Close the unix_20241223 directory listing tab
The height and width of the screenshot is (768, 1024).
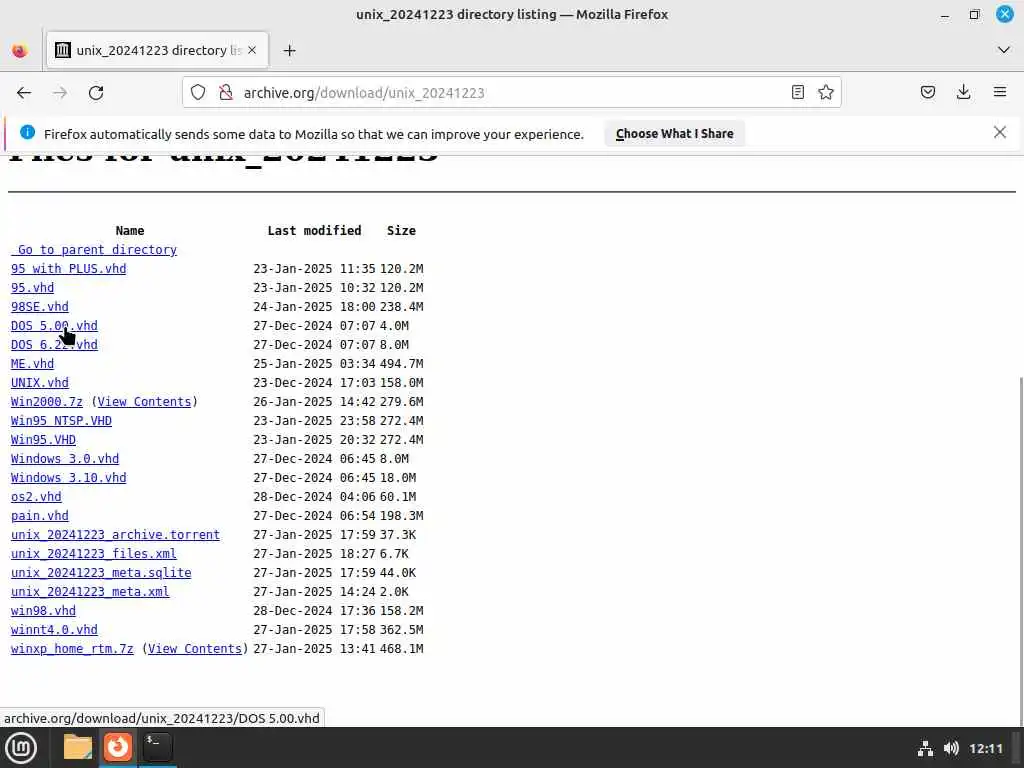click(x=252, y=50)
